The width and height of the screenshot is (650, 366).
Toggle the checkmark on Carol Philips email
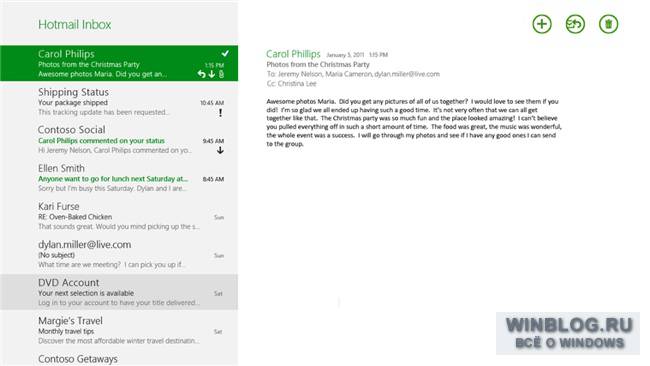tap(225, 53)
